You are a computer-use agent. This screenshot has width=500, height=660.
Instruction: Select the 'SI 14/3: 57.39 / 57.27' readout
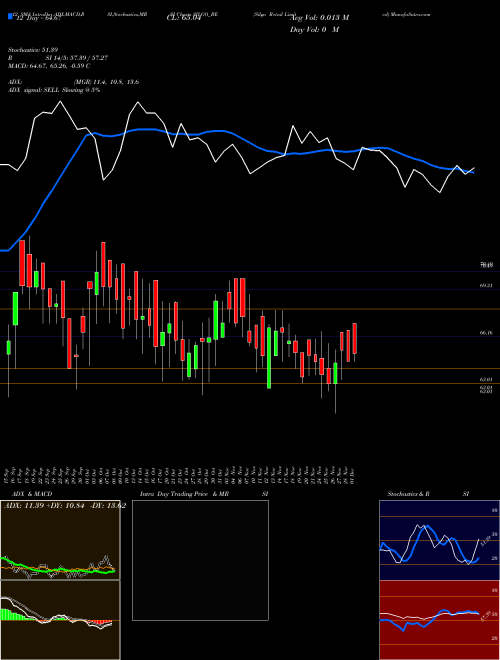click(x=77, y=58)
